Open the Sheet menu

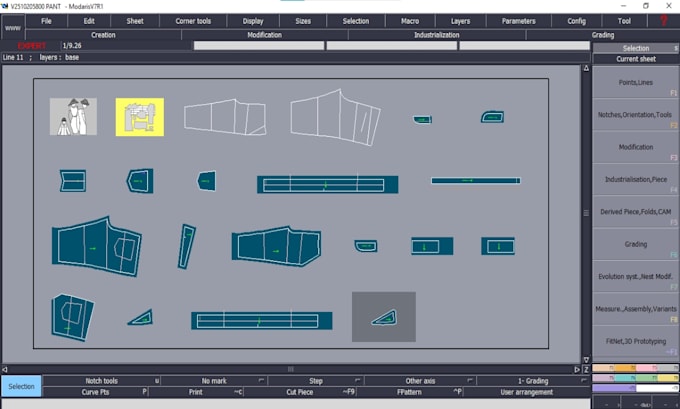pyautogui.click(x=135, y=21)
